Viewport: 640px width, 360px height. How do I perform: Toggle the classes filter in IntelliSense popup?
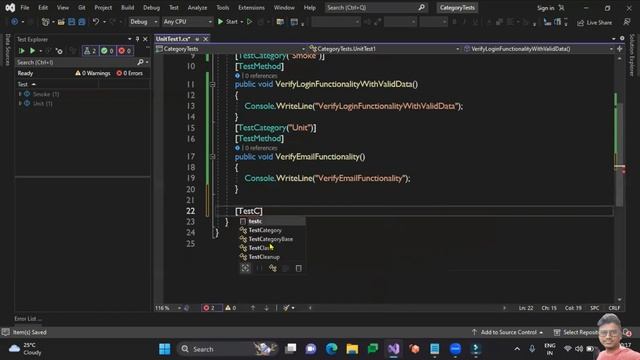tap(273, 268)
